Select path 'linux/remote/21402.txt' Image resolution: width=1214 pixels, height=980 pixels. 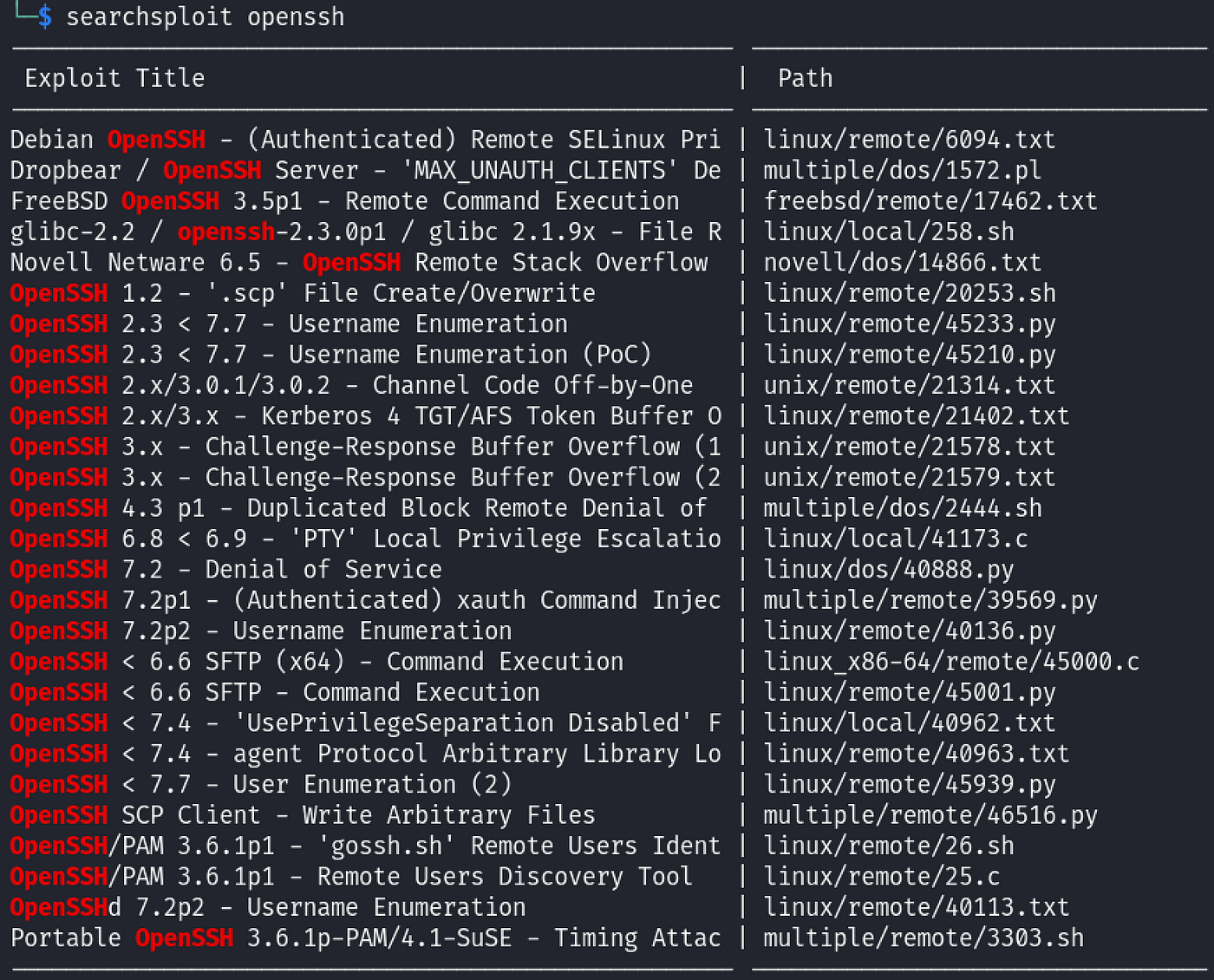pos(916,415)
